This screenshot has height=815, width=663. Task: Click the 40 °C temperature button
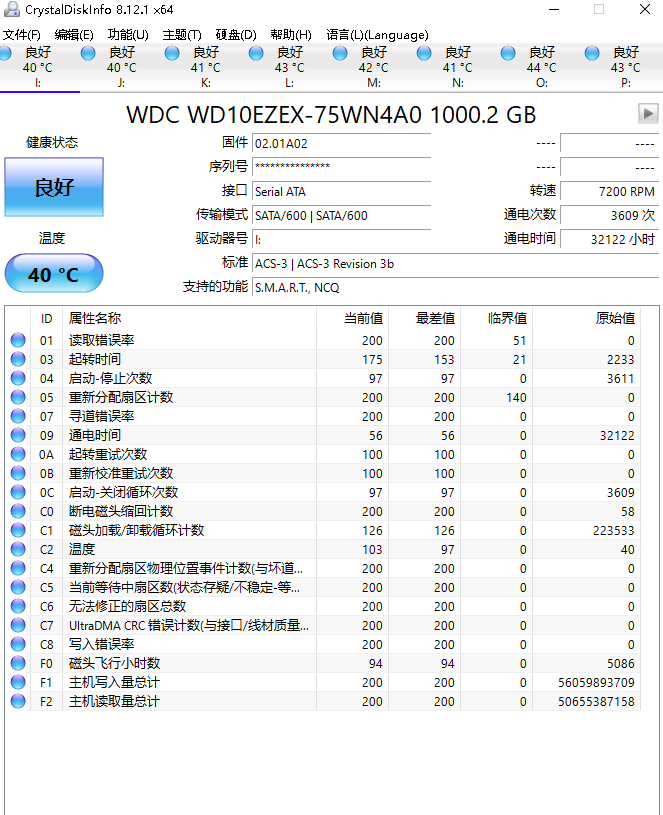coord(54,273)
